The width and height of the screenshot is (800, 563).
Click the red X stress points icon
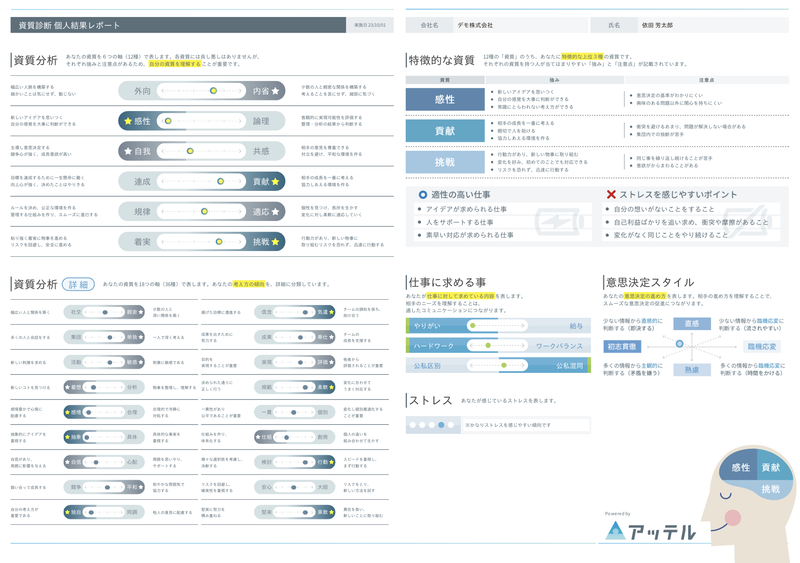pyautogui.click(x=611, y=195)
